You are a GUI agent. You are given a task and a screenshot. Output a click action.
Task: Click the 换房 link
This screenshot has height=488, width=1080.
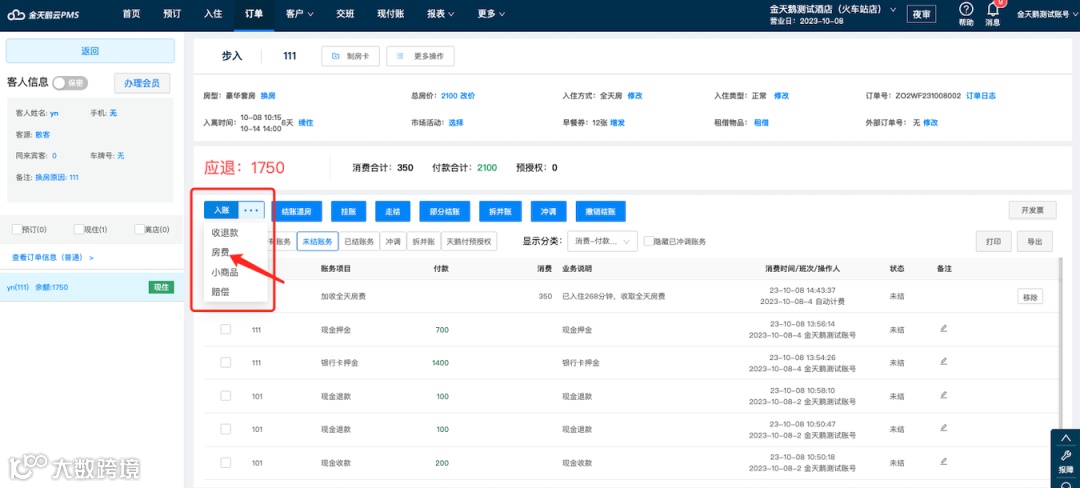coord(268,96)
